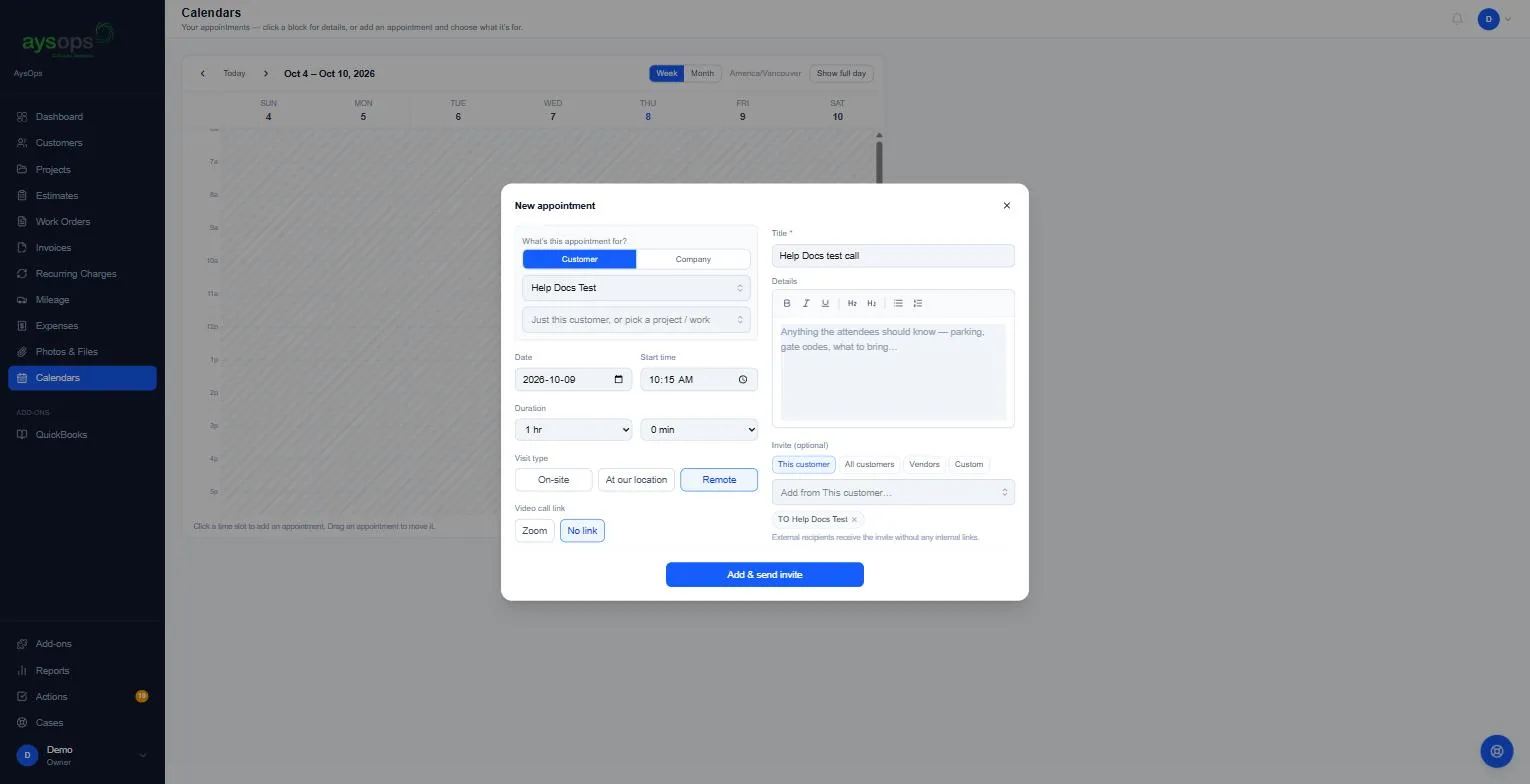
Task: Click the Title input field
Action: [x=893, y=256]
